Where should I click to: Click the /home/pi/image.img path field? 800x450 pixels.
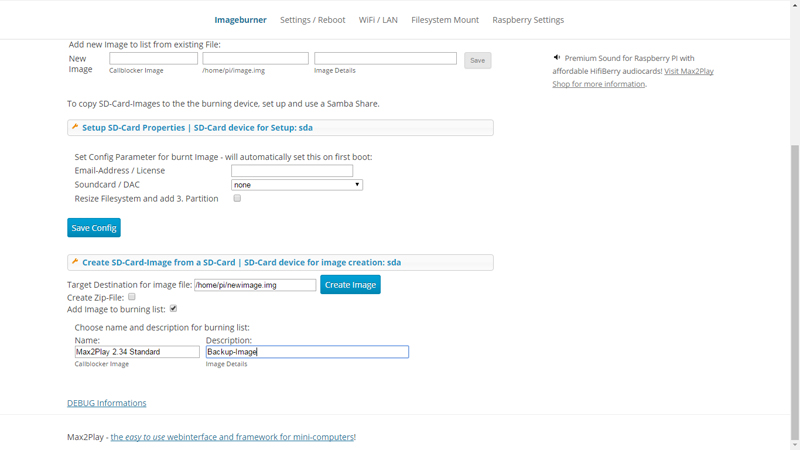point(255,58)
